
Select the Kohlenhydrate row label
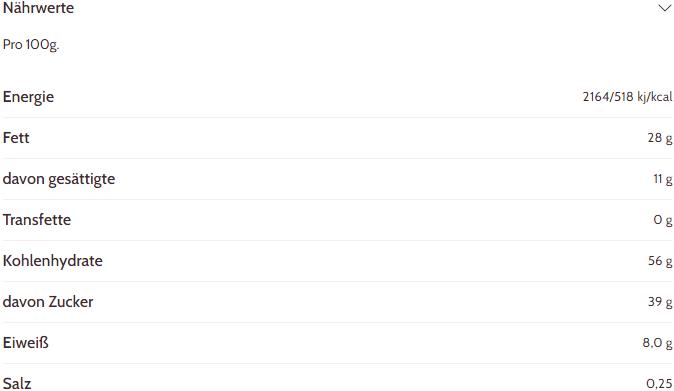click(52, 261)
